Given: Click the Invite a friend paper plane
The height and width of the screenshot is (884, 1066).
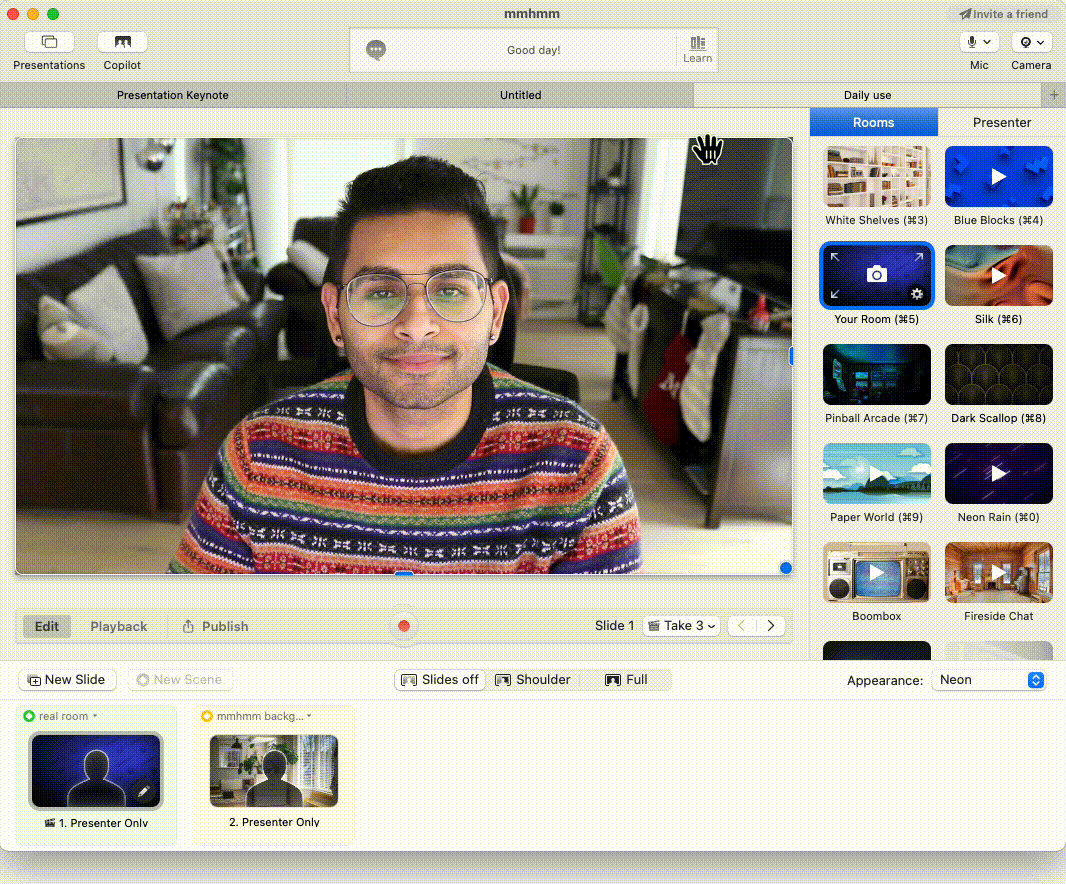Looking at the screenshot, I should pyautogui.click(x=965, y=14).
